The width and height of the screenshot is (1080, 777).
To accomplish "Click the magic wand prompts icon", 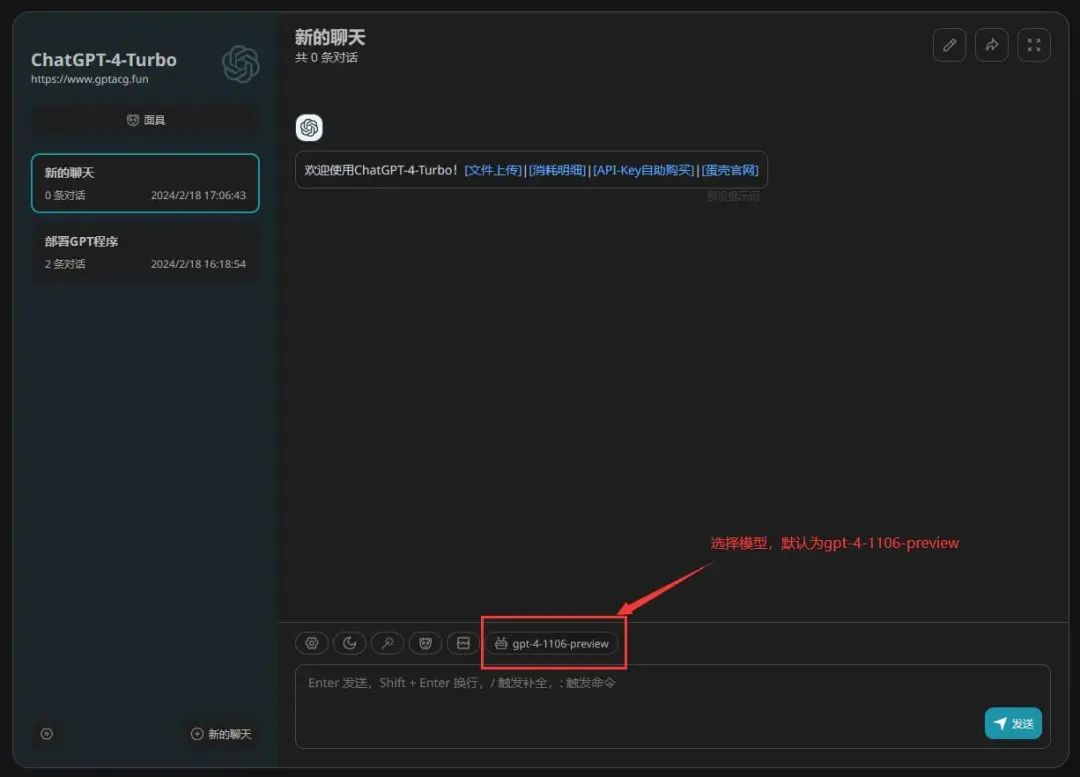I will pyautogui.click(x=387, y=643).
